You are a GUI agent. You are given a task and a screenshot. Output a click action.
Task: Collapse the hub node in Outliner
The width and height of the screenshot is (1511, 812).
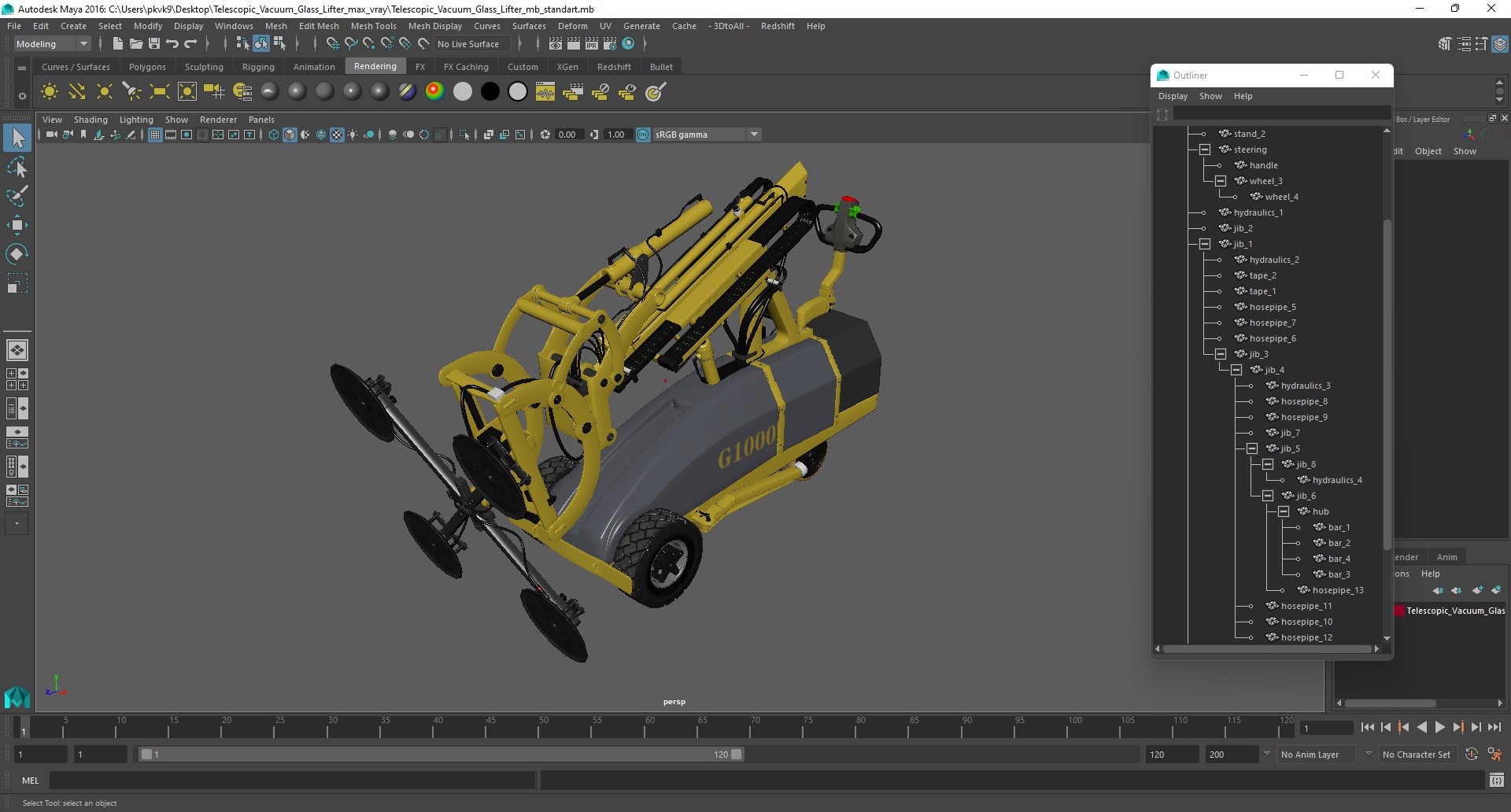pyautogui.click(x=1284, y=511)
